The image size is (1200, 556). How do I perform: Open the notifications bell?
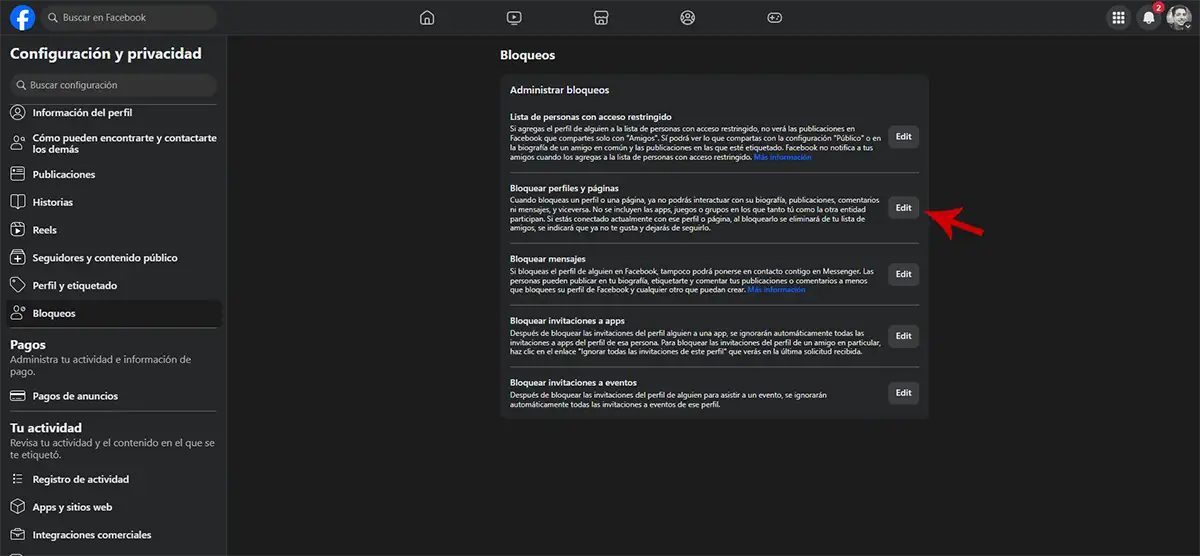click(1149, 17)
